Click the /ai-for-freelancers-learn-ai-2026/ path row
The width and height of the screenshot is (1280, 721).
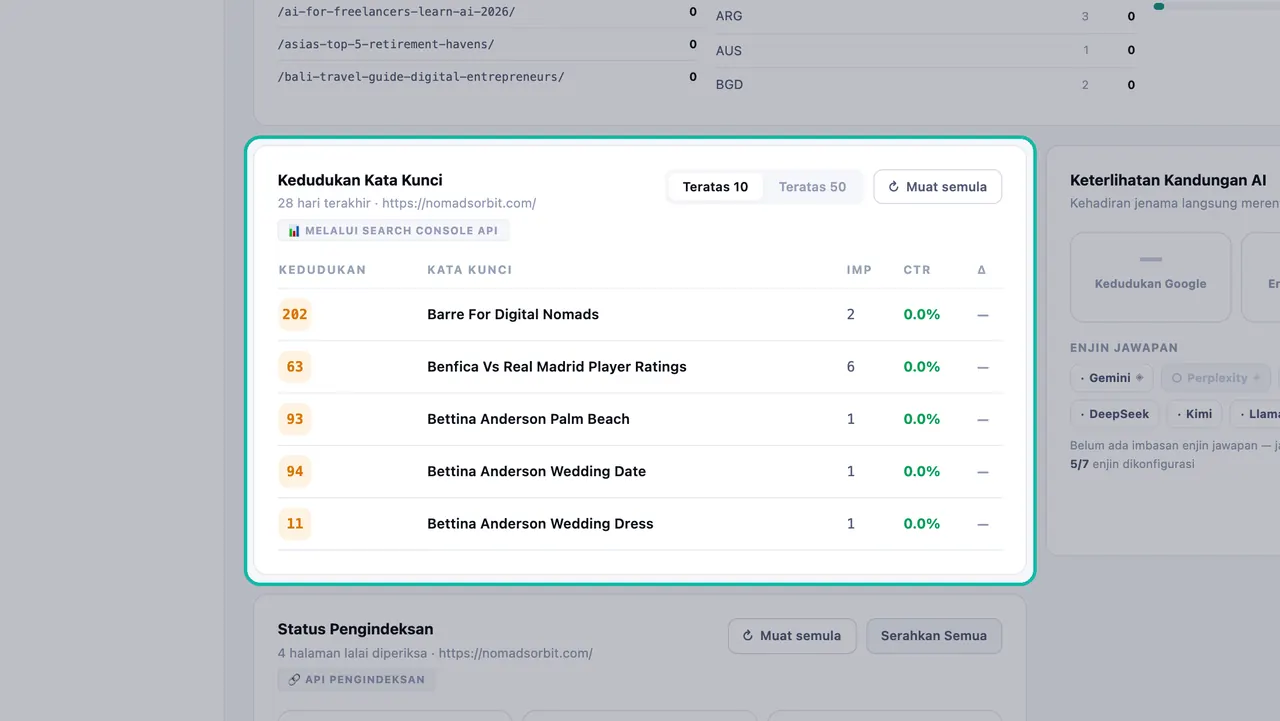click(x=487, y=12)
